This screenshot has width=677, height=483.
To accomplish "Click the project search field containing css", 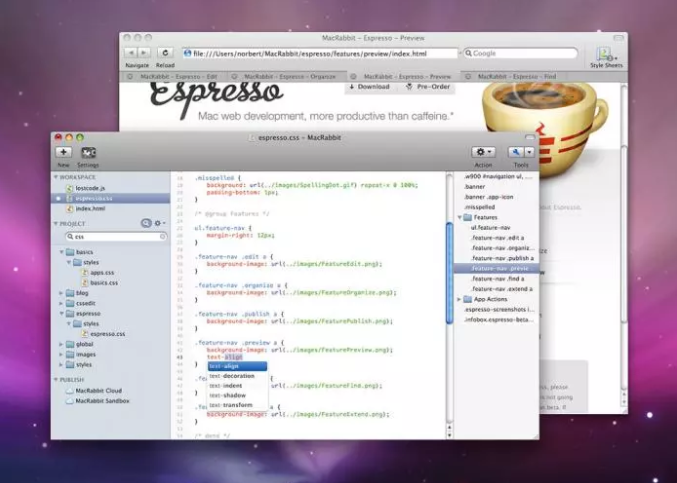I will pyautogui.click(x=116, y=237).
